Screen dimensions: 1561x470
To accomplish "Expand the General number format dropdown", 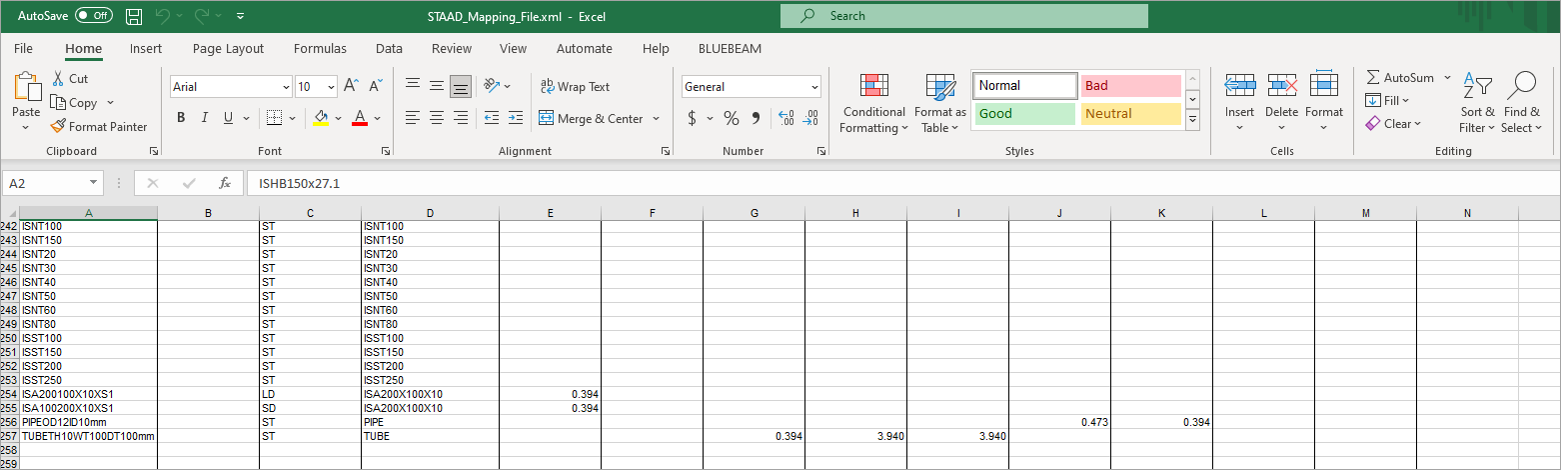I will pyautogui.click(x=814, y=87).
